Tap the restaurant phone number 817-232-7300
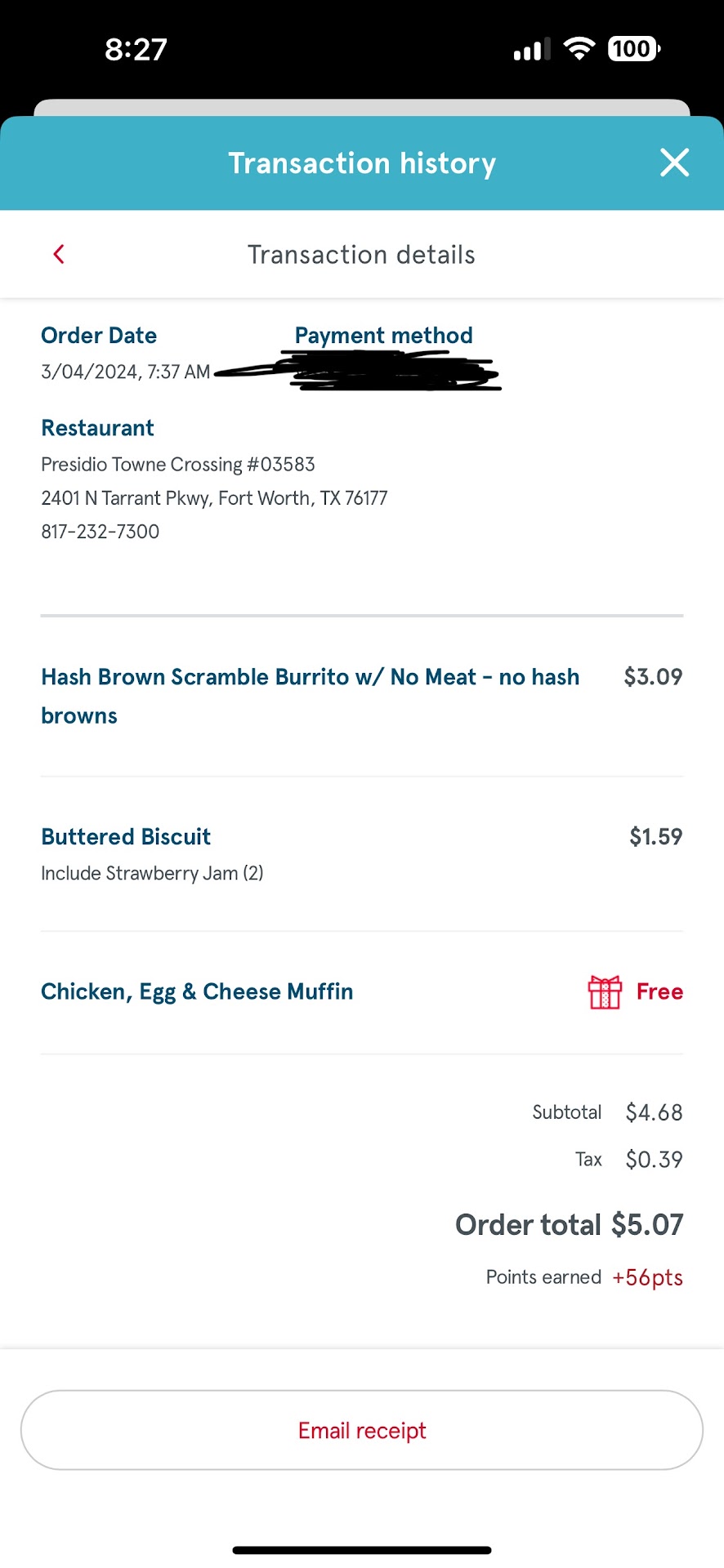The width and height of the screenshot is (724, 1568). tap(101, 532)
